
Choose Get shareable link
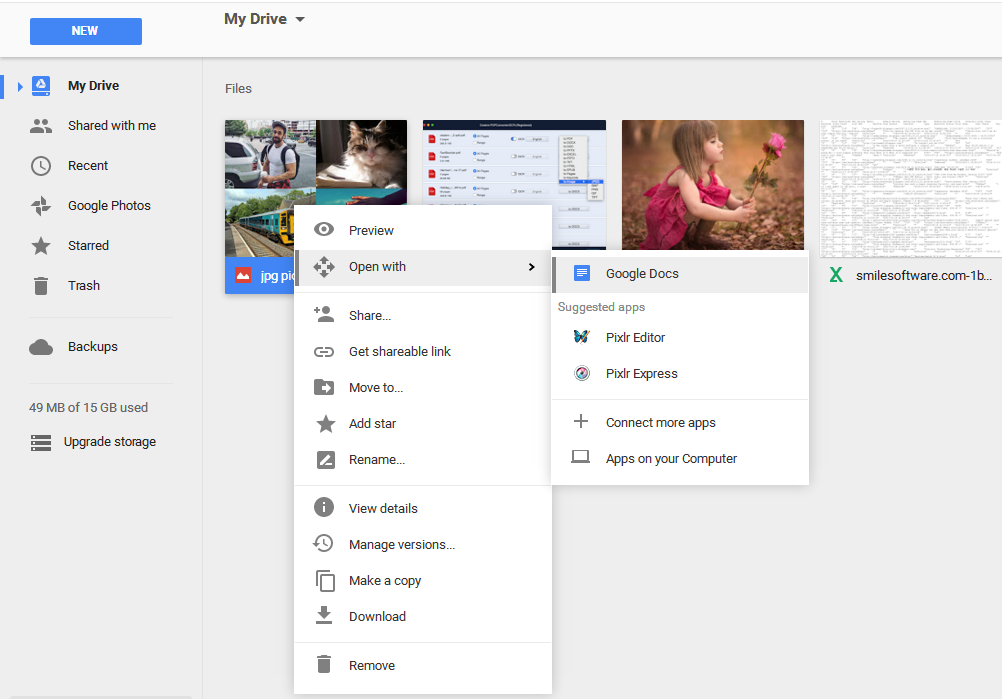click(x=399, y=352)
